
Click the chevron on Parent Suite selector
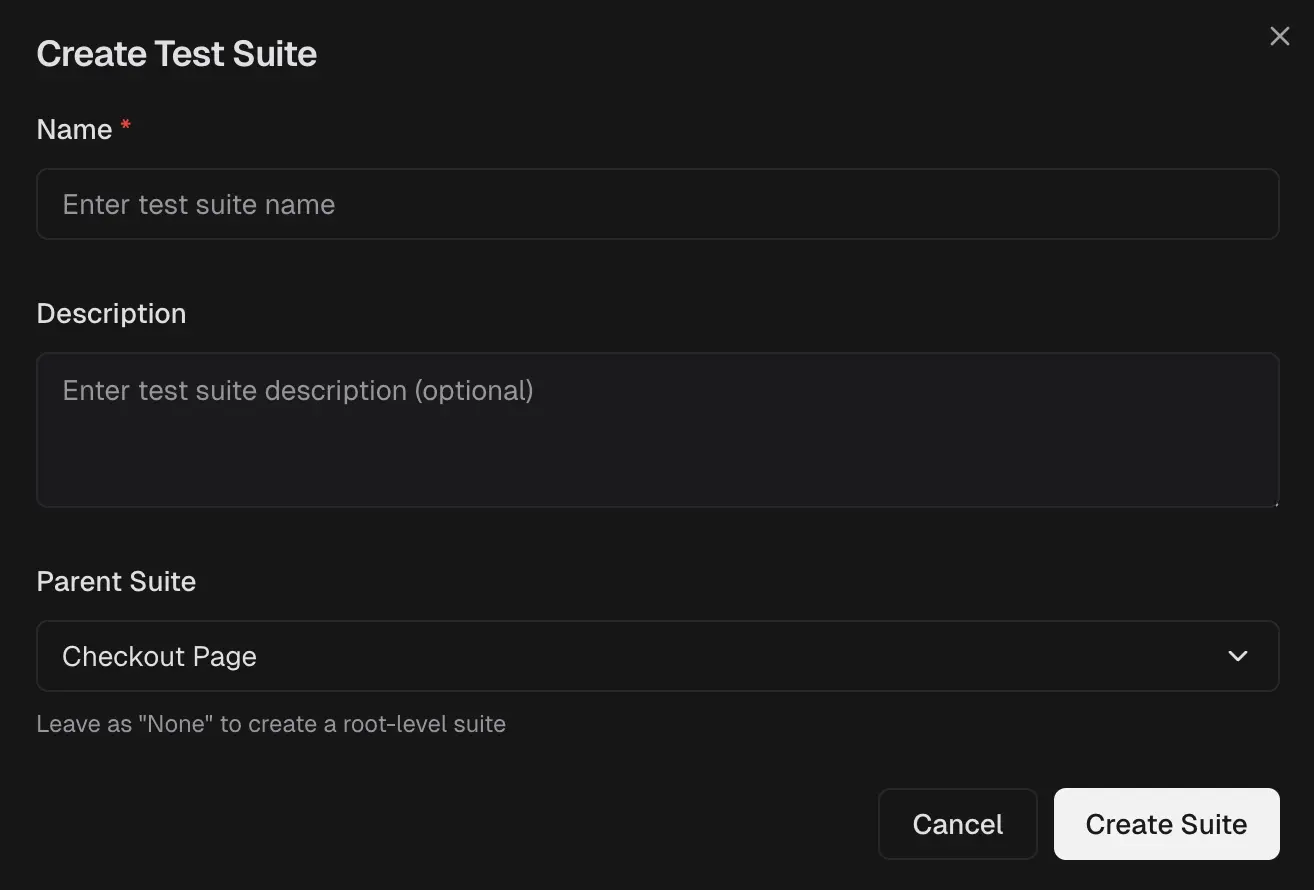pyautogui.click(x=1237, y=656)
